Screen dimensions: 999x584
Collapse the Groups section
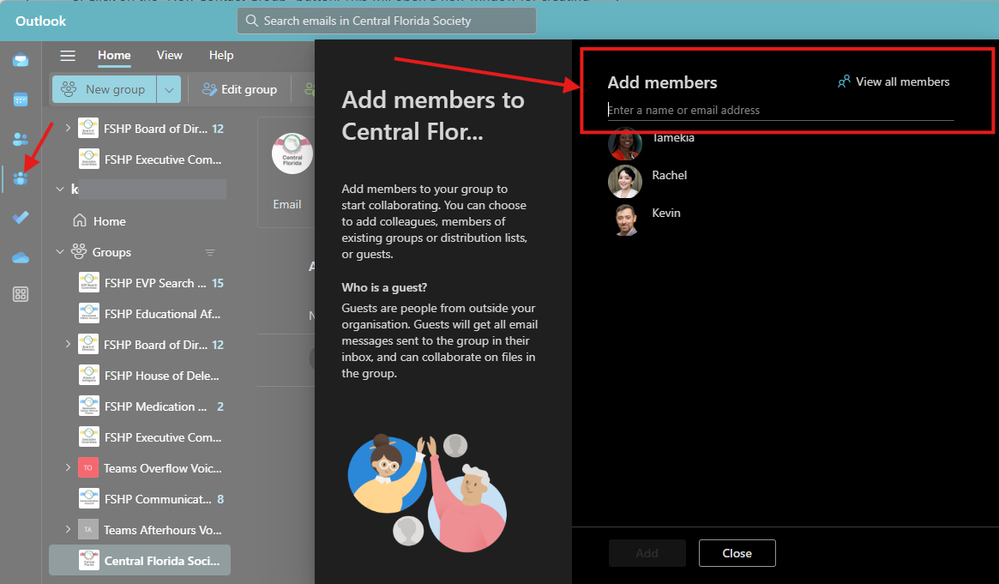(x=60, y=252)
